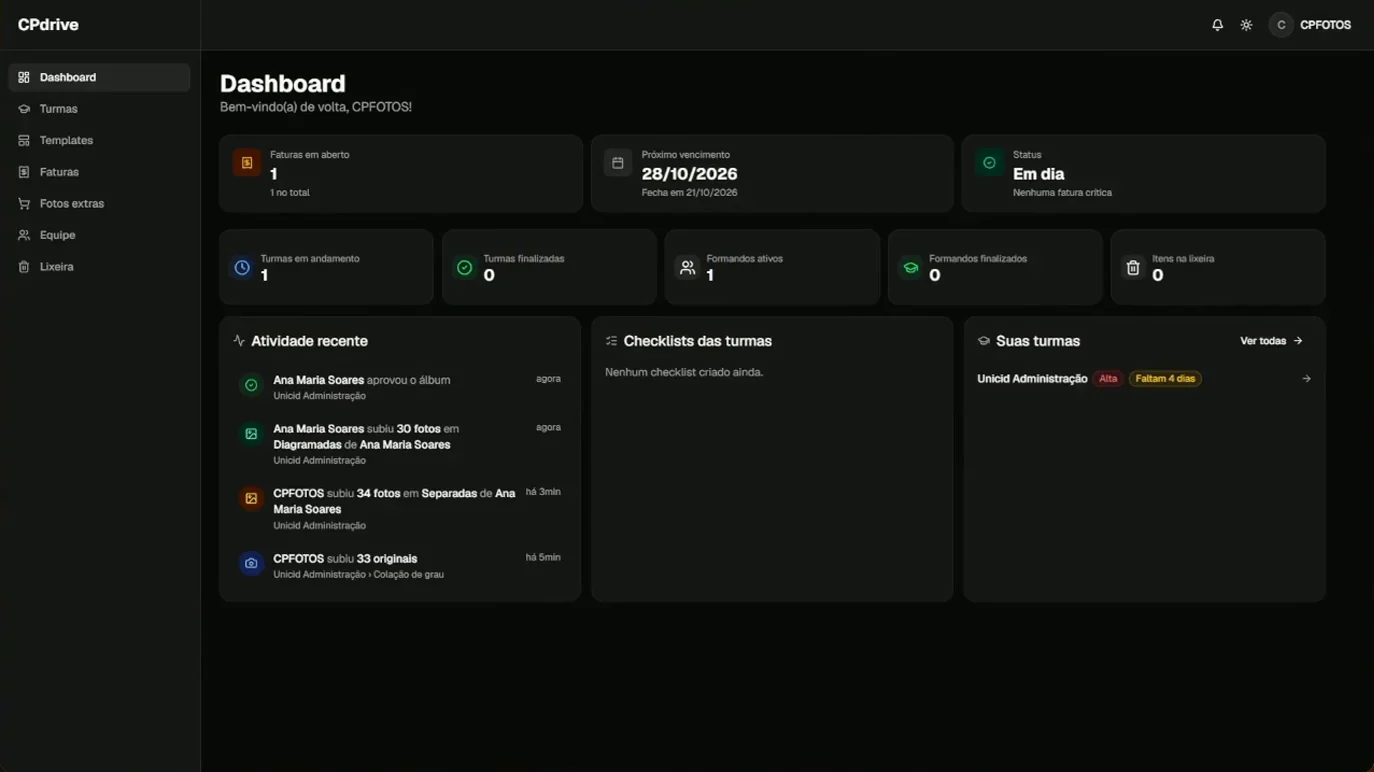Click the Suas turmas cap icon
Viewport: 1374px width, 772px height.
coord(984,341)
